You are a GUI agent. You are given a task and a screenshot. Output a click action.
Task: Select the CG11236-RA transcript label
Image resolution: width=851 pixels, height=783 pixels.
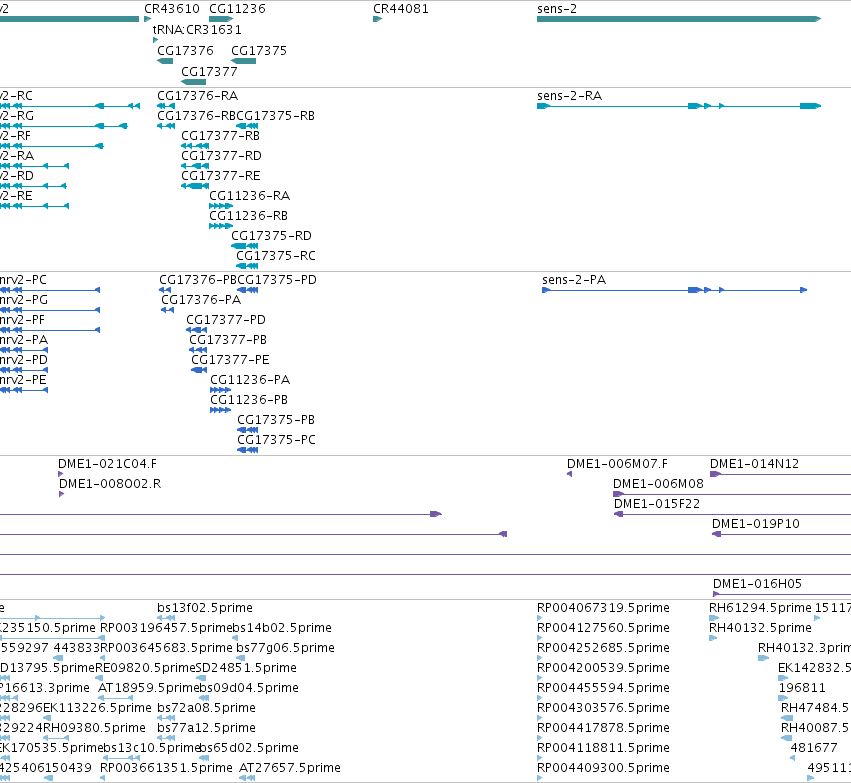tap(250, 195)
